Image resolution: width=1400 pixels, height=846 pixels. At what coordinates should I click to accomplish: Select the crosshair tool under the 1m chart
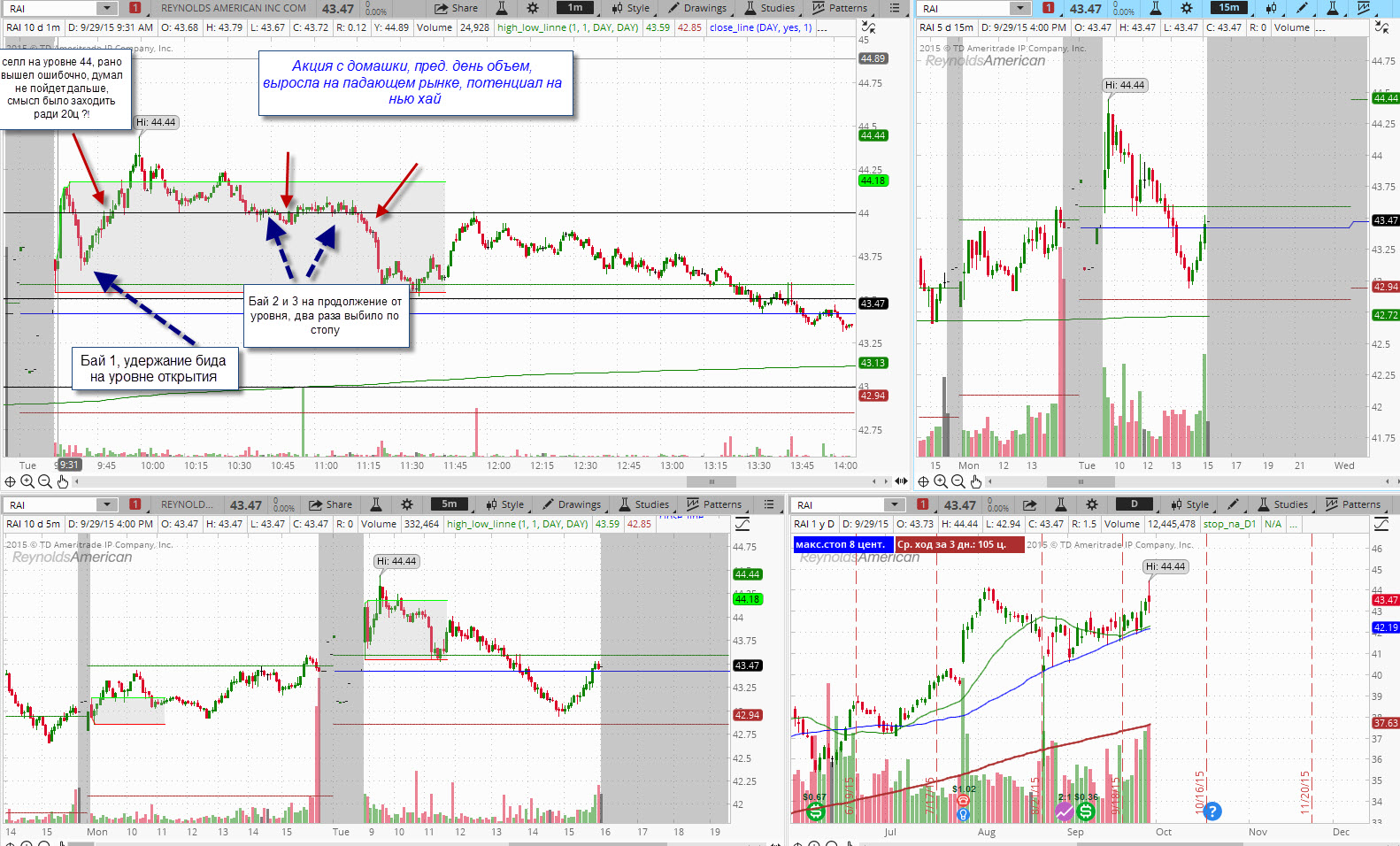point(10,481)
